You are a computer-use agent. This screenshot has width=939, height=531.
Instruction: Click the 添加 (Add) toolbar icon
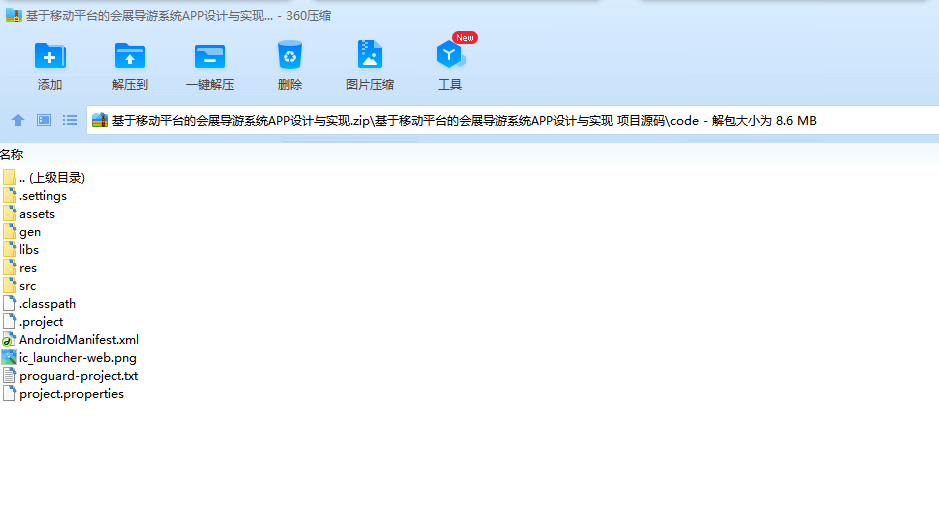pyautogui.click(x=50, y=56)
